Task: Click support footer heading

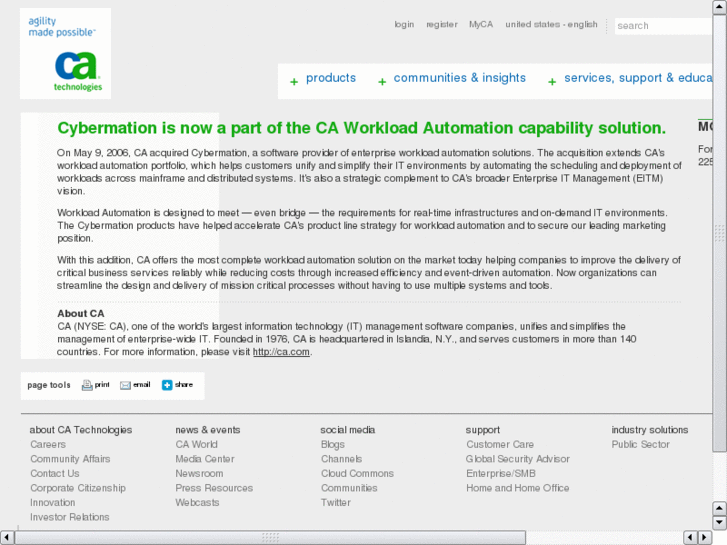Action: tap(483, 430)
